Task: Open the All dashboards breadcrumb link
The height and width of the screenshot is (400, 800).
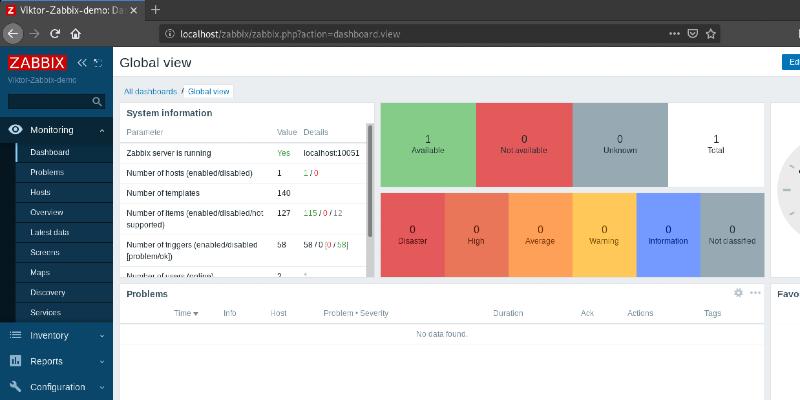Action: tap(150, 91)
